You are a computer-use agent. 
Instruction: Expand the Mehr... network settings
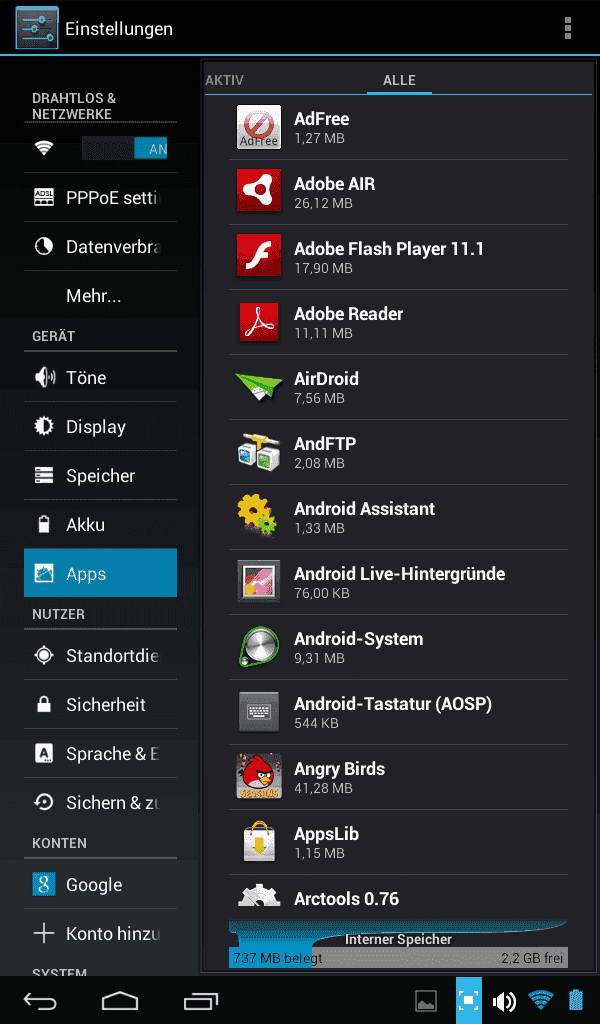click(100, 296)
